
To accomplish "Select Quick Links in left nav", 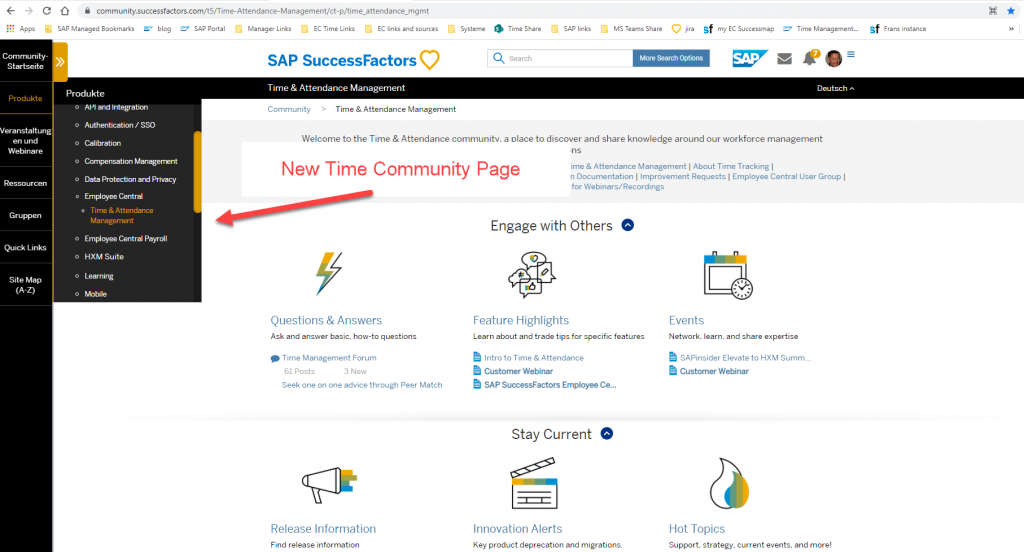I will [25, 248].
